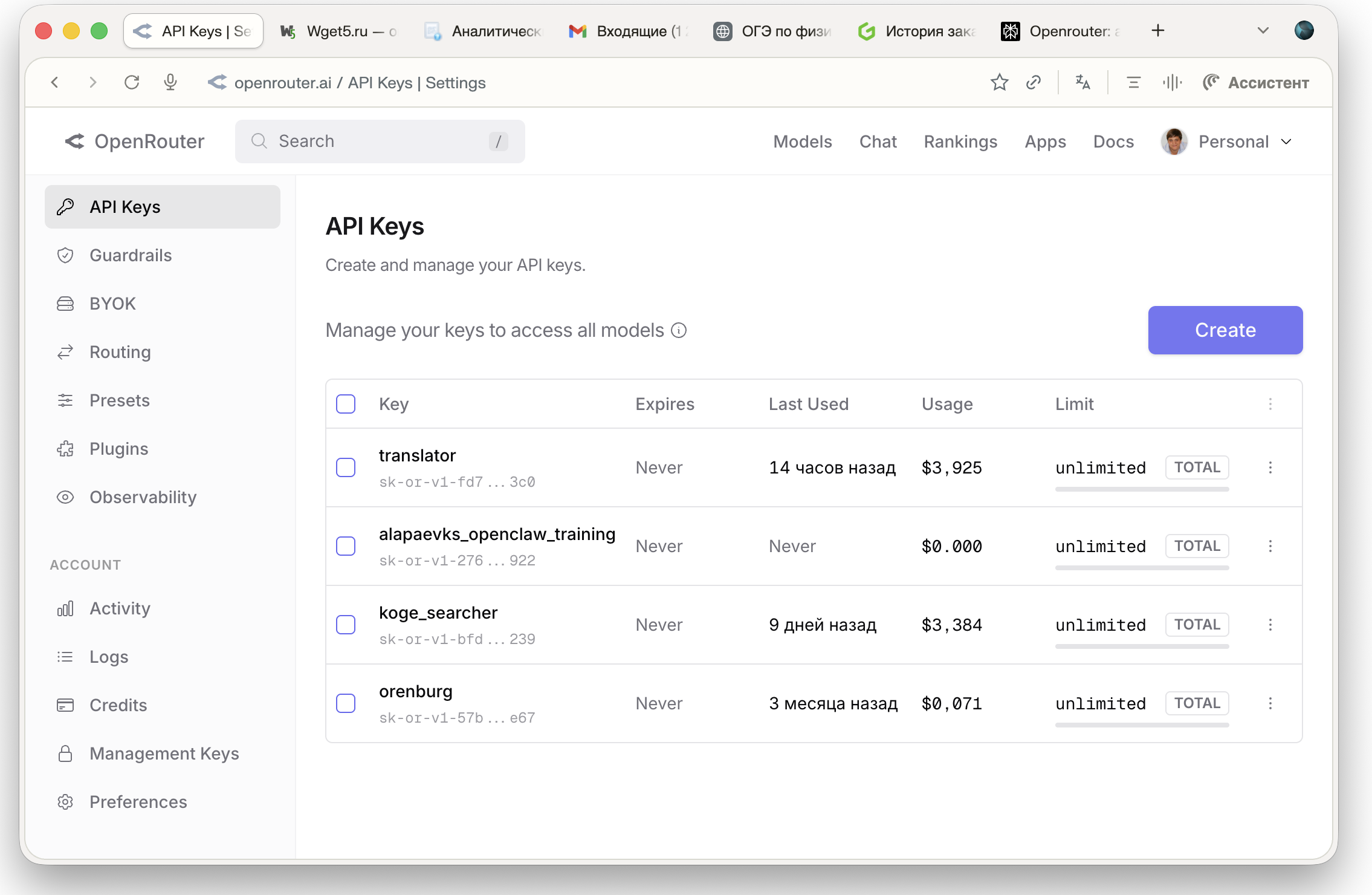
Task: Click the browser forward arrow
Action: pos(92,82)
